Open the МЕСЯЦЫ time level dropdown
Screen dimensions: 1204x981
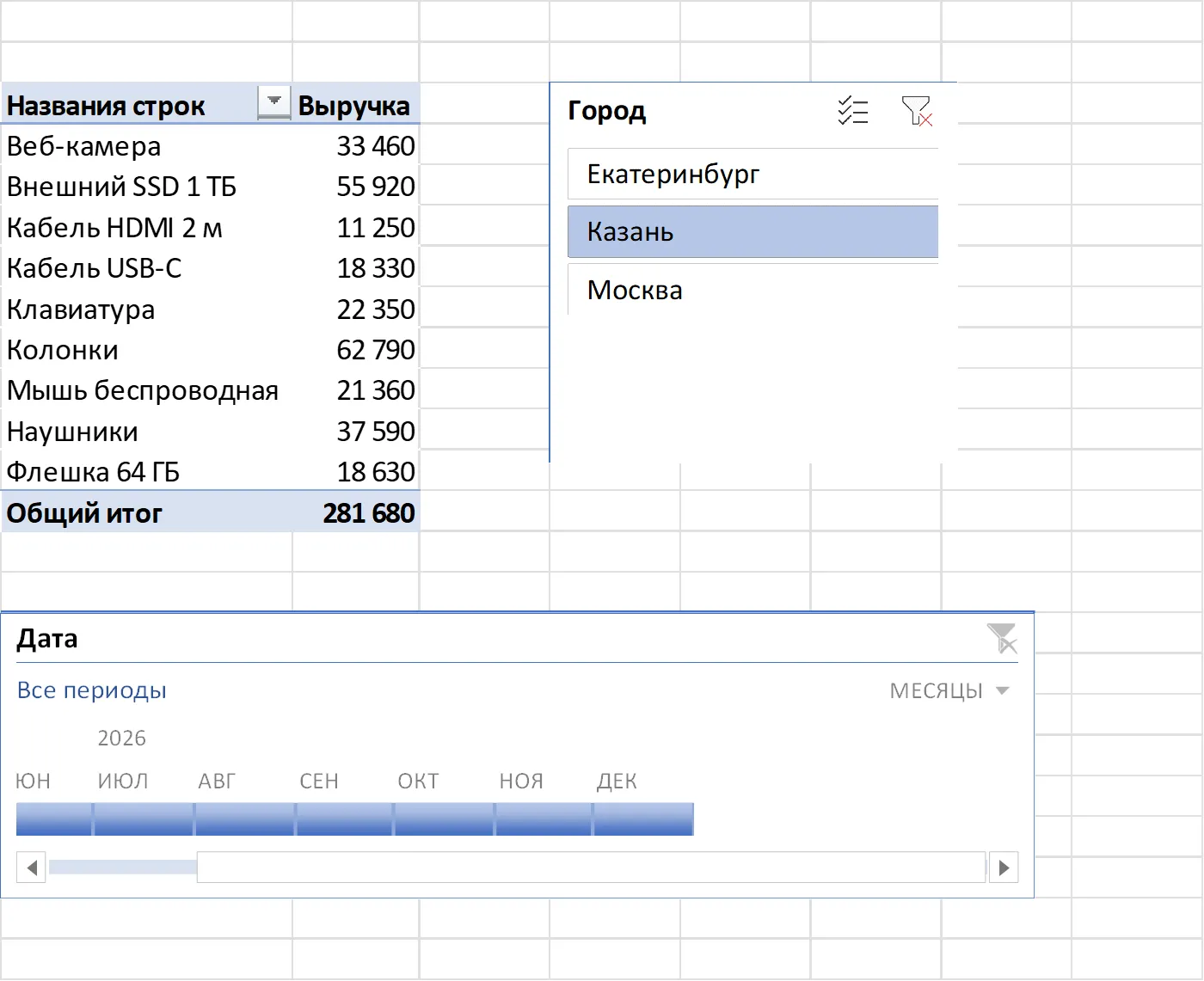click(x=949, y=691)
